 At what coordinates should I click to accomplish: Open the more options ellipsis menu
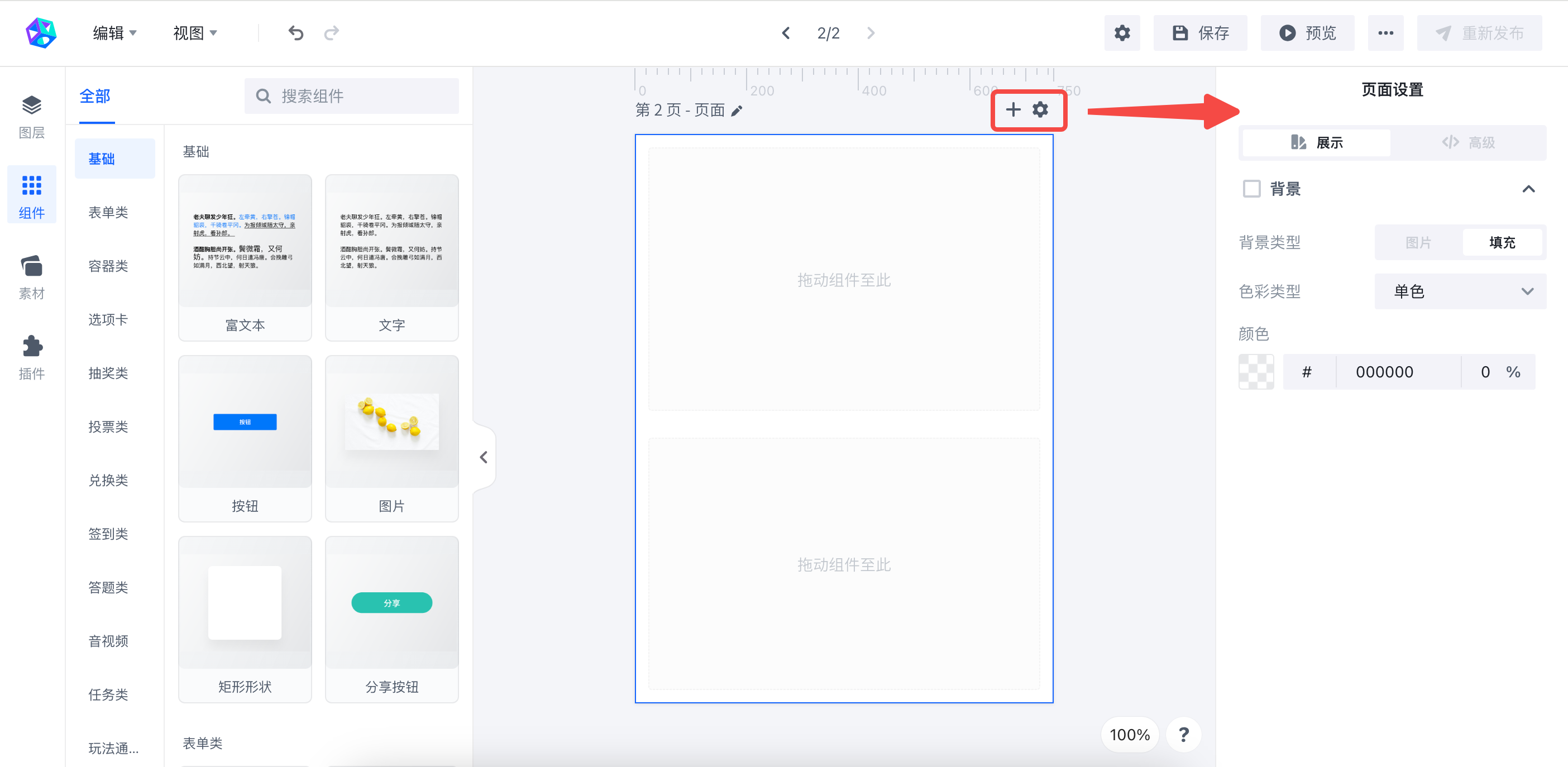pos(1385,33)
